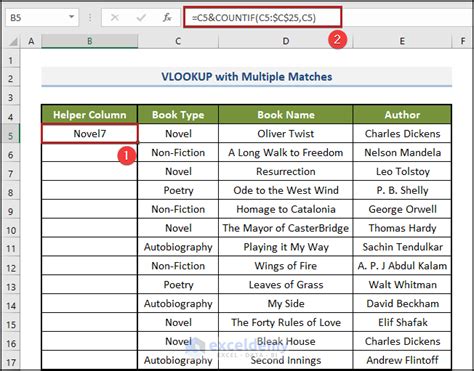Select the 'Autobiography' cell in row 11

pos(178,247)
